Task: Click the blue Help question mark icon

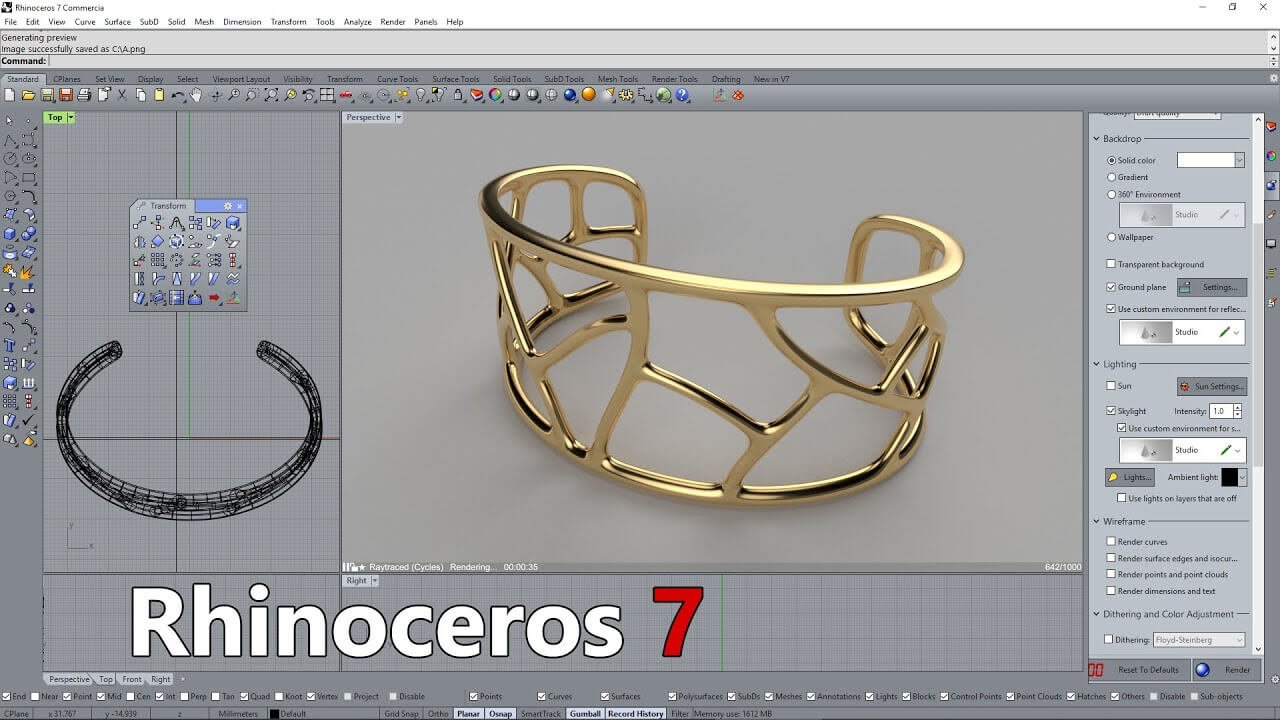Action: pyautogui.click(x=682, y=95)
